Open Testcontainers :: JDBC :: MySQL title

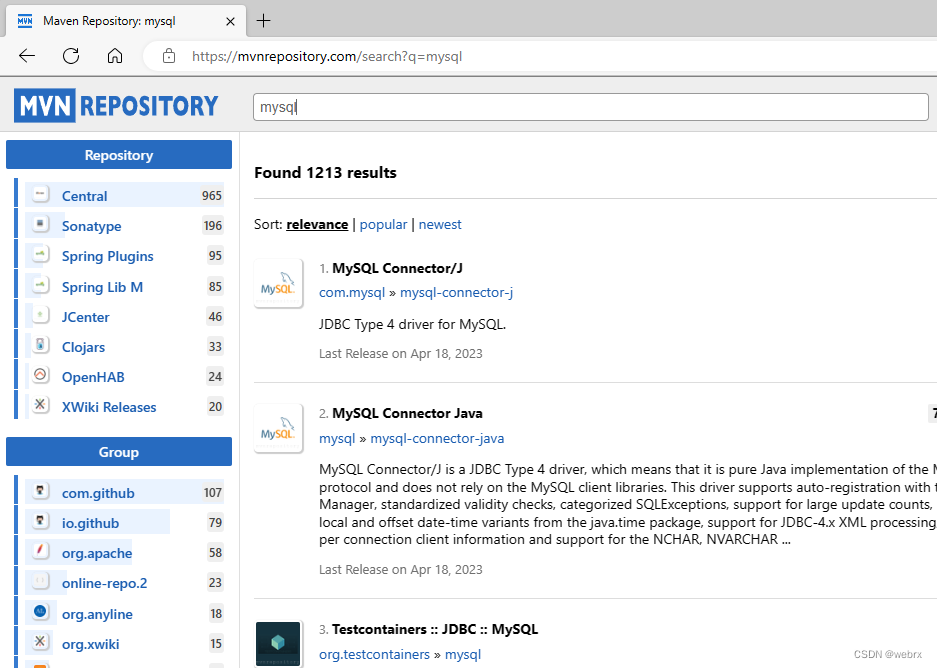435,629
